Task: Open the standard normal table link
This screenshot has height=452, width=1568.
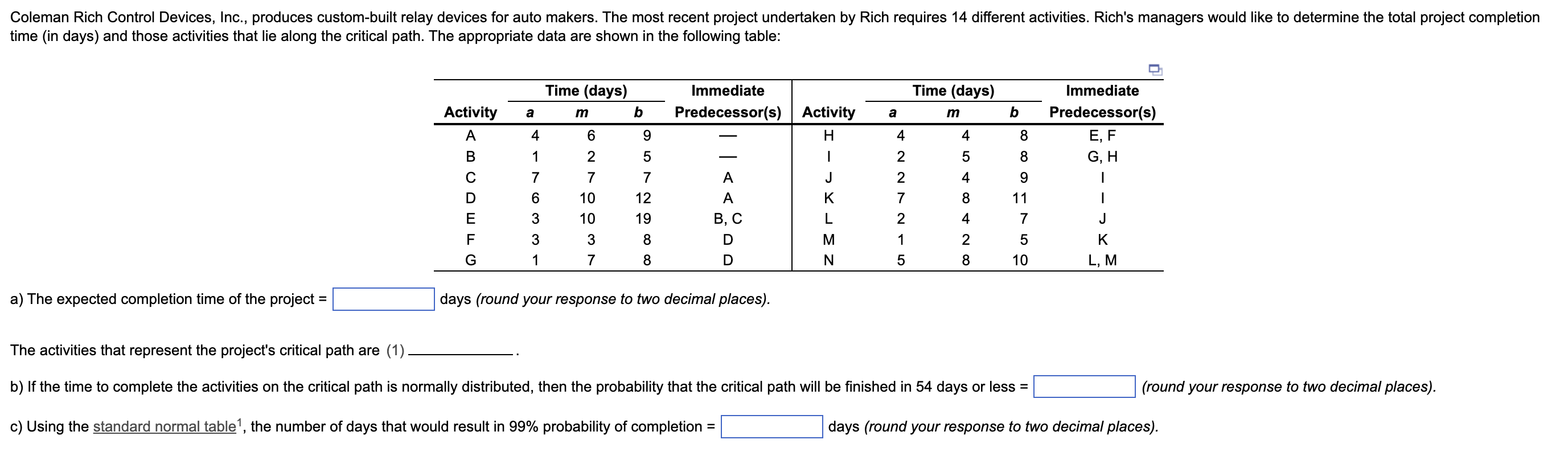Action: [x=164, y=426]
